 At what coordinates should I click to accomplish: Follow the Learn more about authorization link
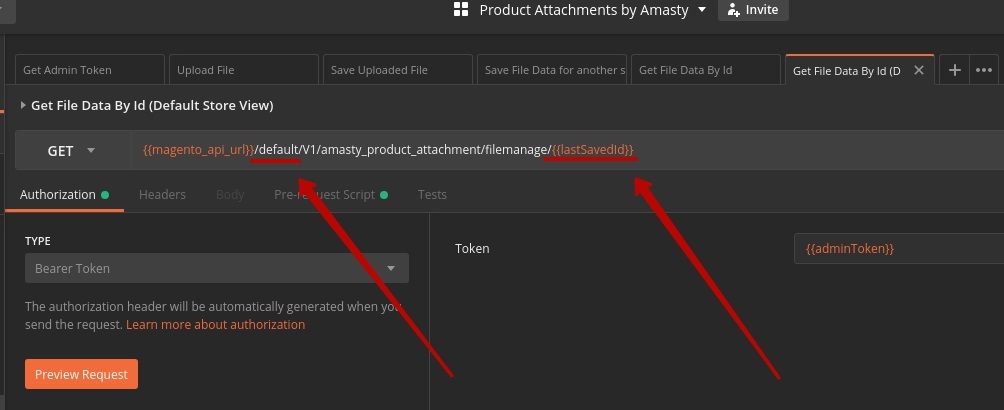(x=215, y=325)
